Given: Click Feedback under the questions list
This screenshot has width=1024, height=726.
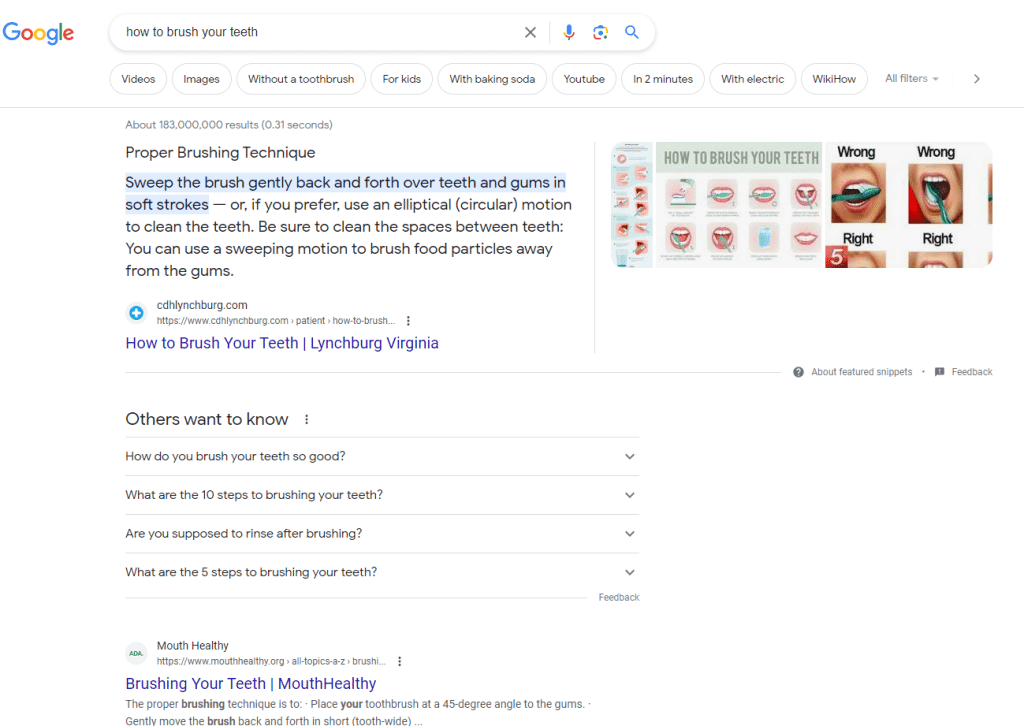Looking at the screenshot, I should (x=618, y=597).
